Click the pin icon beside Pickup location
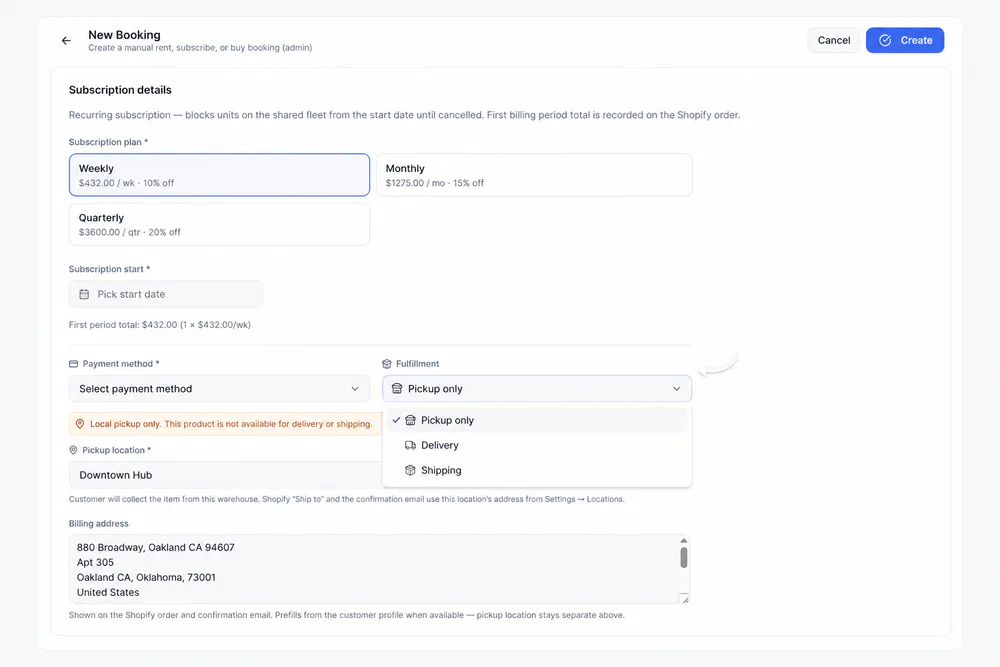Image resolution: width=1000 pixels, height=667 pixels. 73,450
